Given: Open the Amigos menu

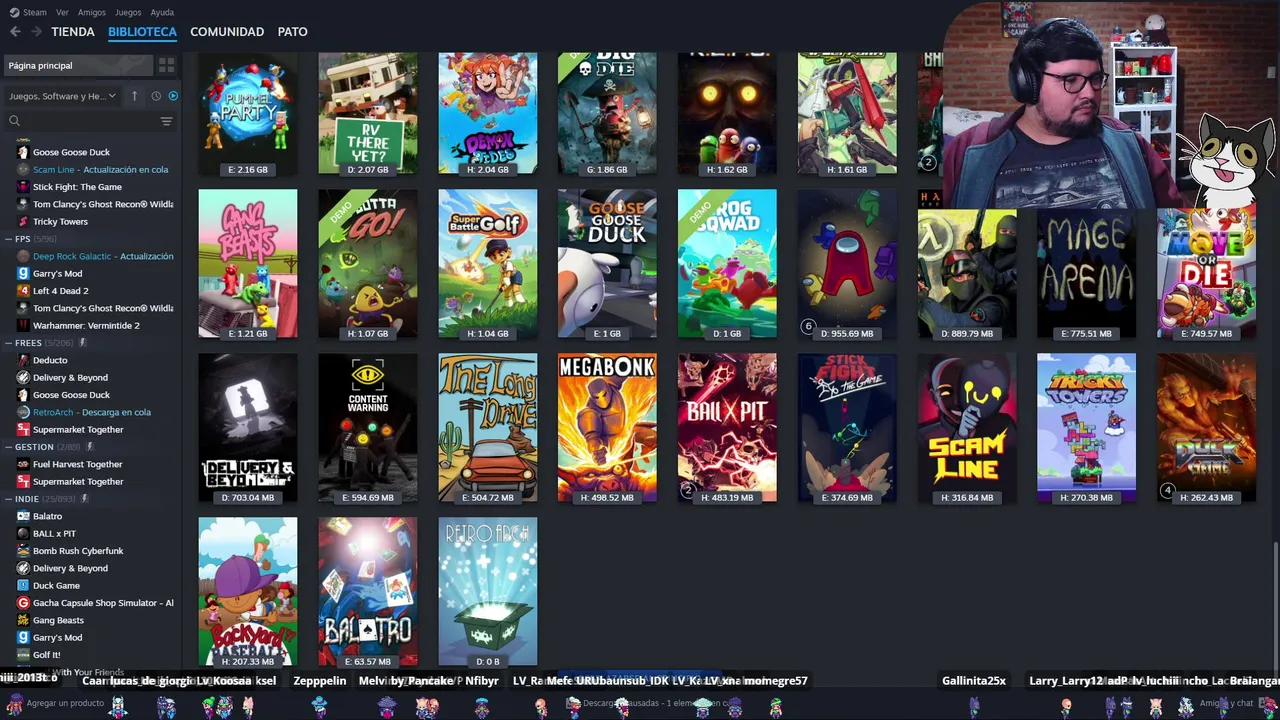Looking at the screenshot, I should [x=92, y=12].
